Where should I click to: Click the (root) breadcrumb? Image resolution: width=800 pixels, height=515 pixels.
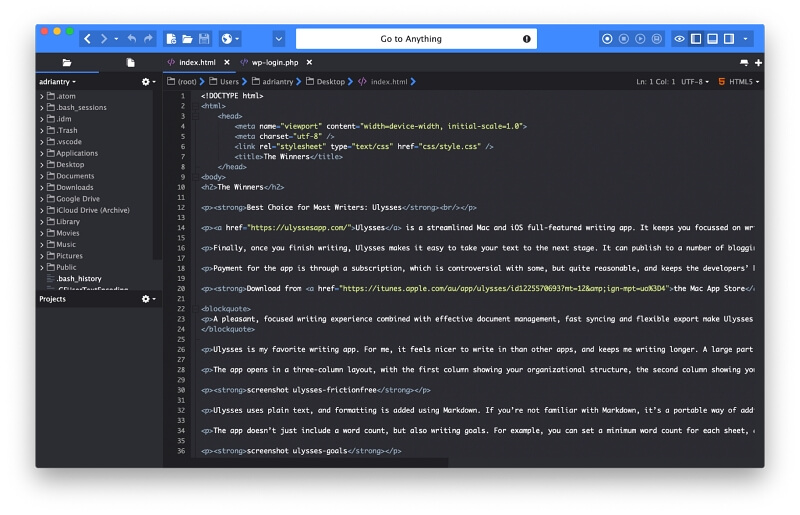click(x=182, y=82)
